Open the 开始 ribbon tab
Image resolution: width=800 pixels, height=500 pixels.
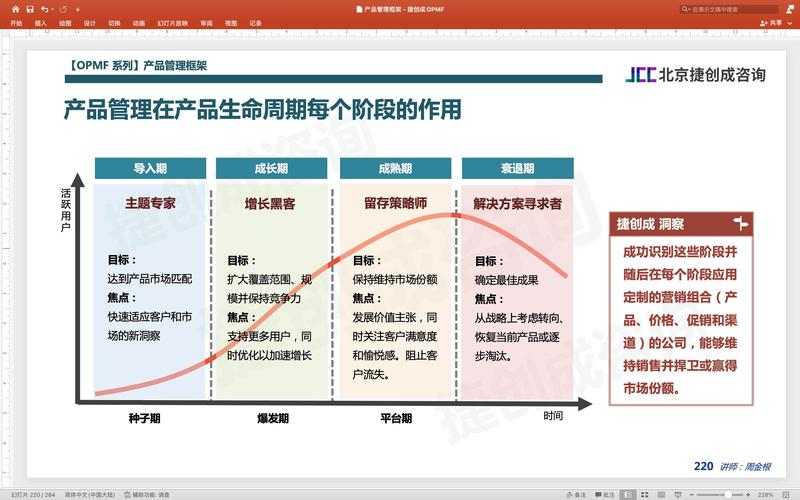coord(16,23)
